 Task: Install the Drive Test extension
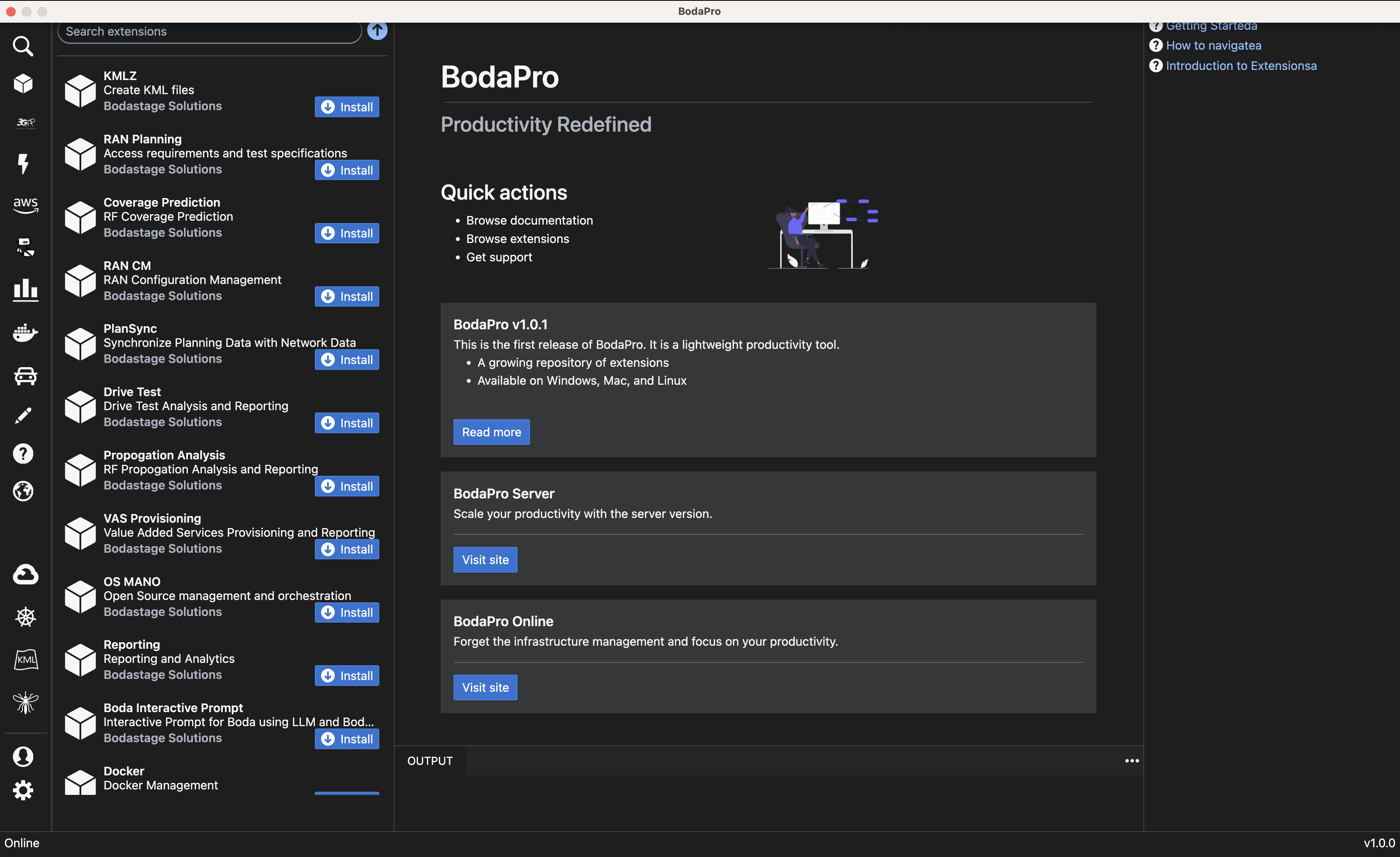click(346, 423)
